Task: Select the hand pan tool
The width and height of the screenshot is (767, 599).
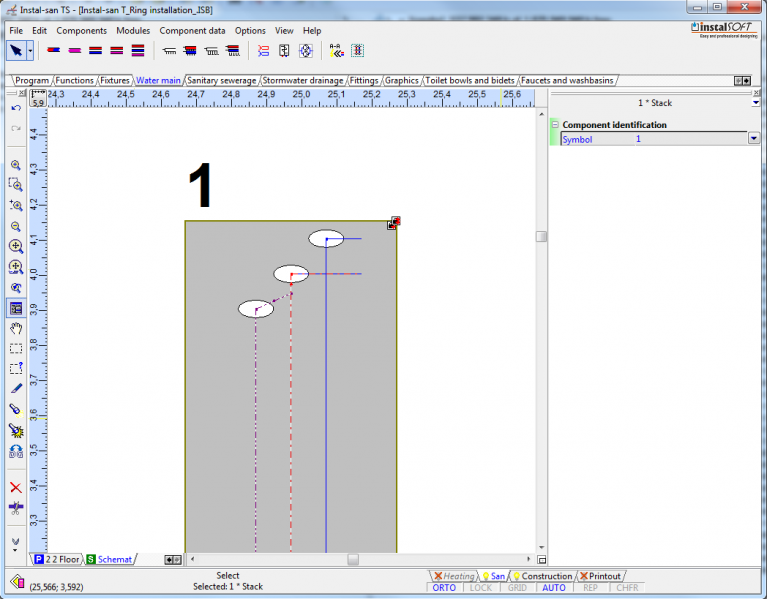Action: pos(16,328)
